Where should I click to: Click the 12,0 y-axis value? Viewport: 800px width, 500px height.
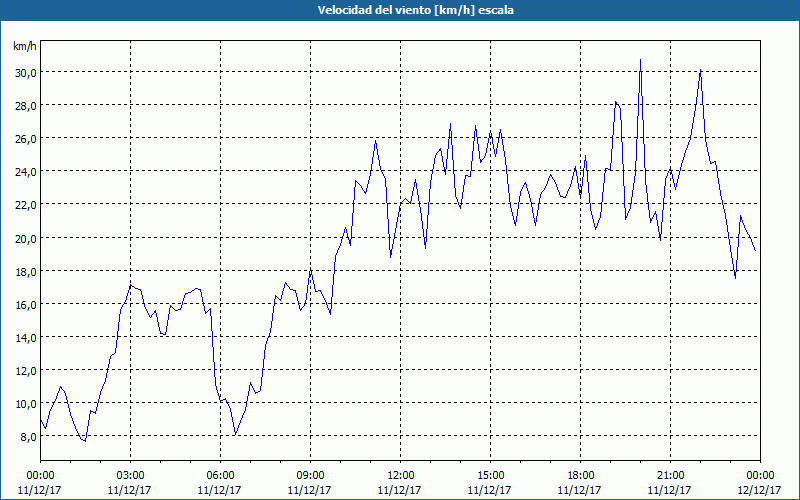[x=26, y=371]
